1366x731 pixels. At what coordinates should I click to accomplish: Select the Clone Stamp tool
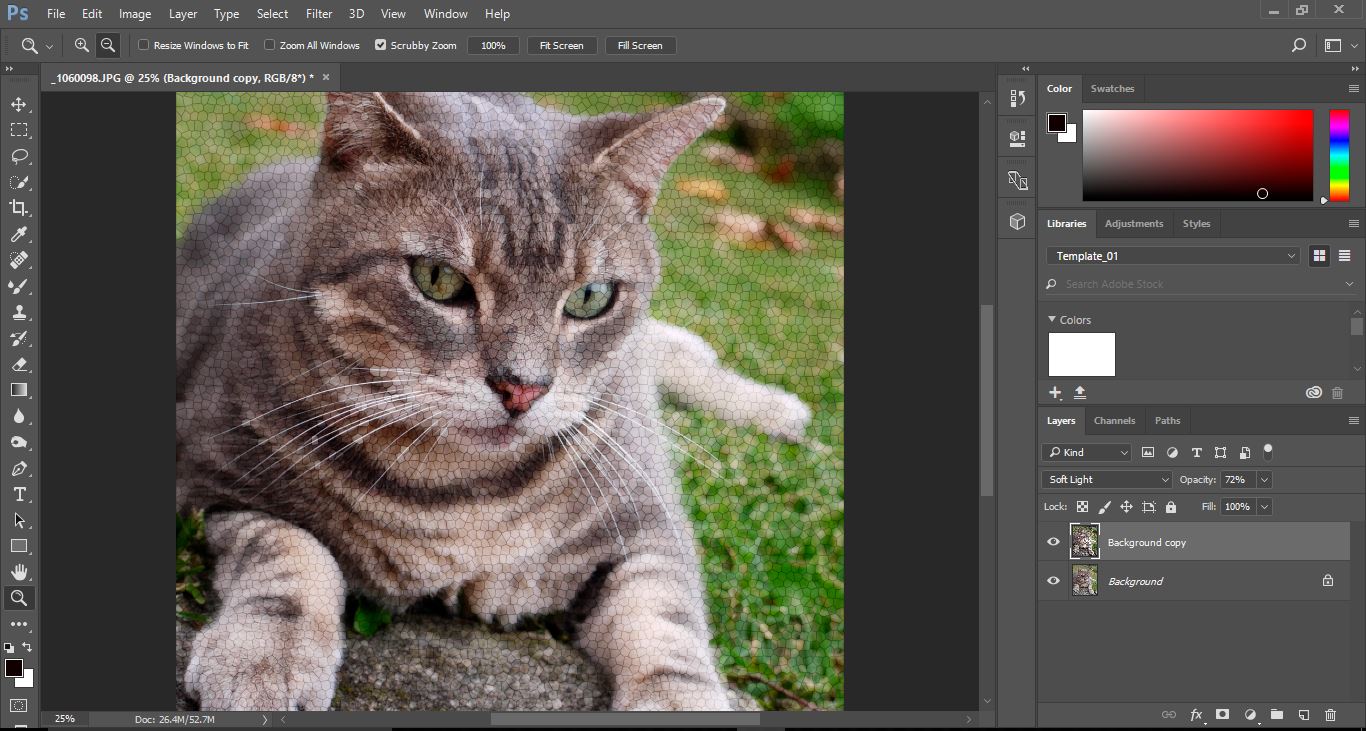[19, 312]
